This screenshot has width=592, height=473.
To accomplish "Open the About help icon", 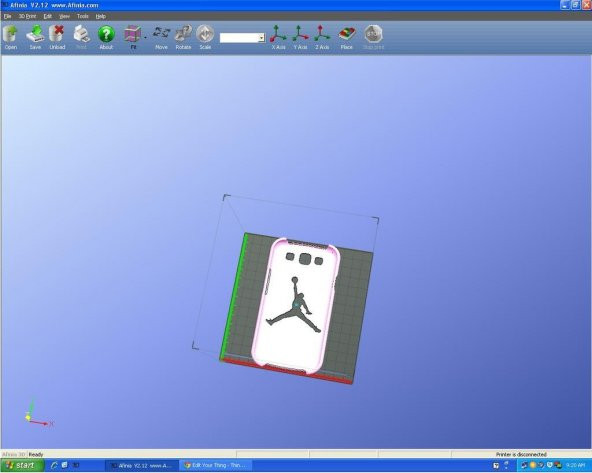I will click(x=106, y=37).
